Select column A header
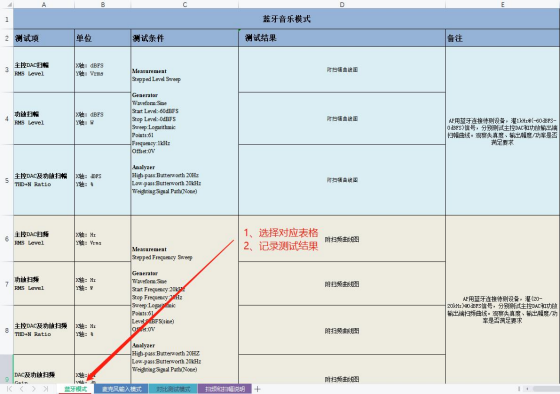560x394 pixels. click(x=44, y=4)
